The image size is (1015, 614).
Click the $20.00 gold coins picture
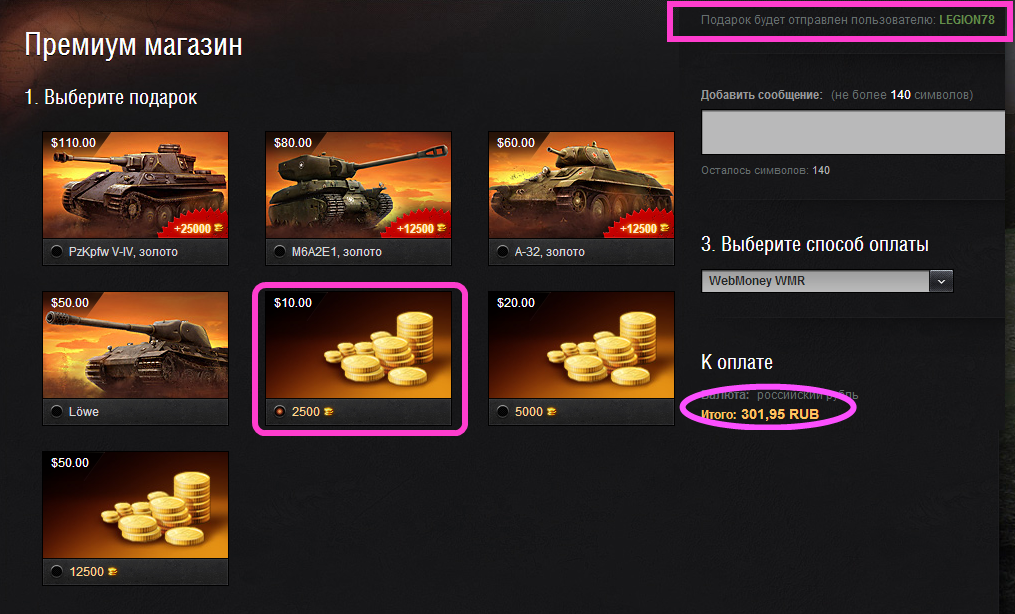click(581, 345)
